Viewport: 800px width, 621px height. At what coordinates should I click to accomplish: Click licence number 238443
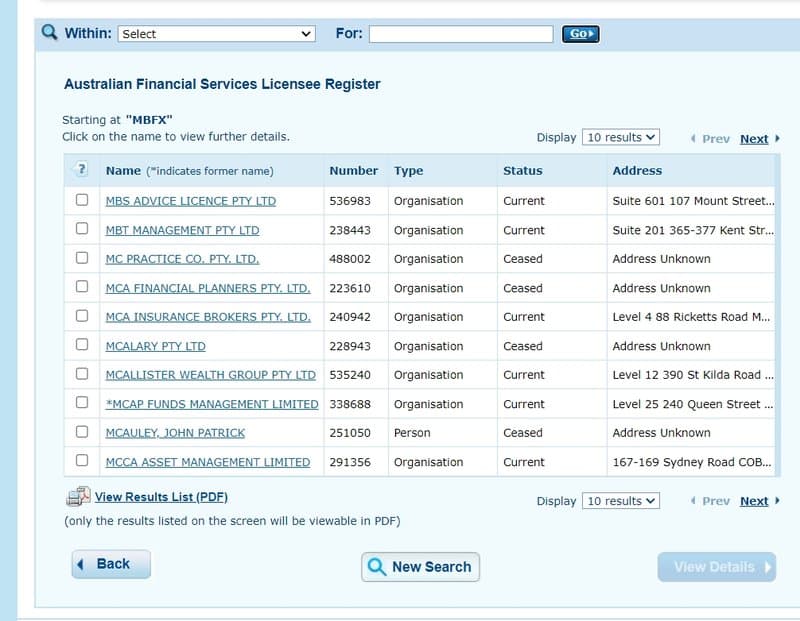(x=349, y=230)
